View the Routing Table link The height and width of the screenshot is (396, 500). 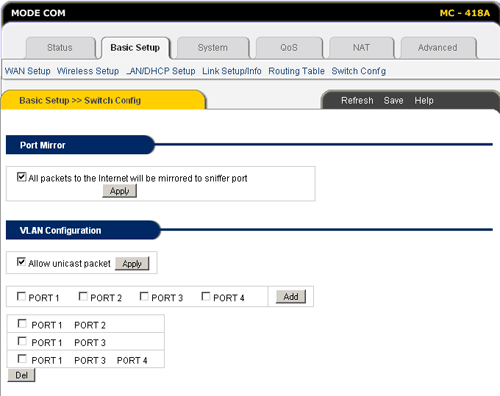(x=296, y=71)
